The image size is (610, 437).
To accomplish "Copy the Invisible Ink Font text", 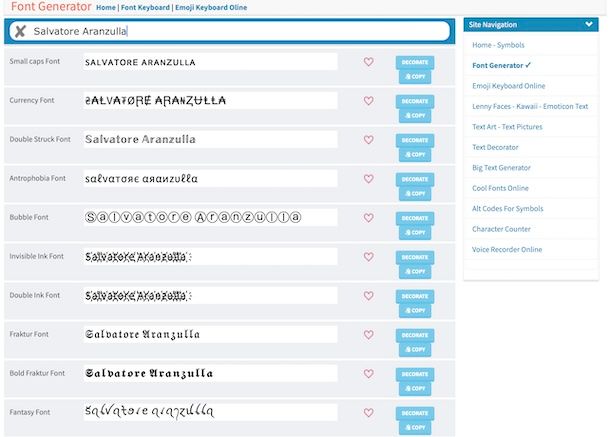I will coord(415,271).
